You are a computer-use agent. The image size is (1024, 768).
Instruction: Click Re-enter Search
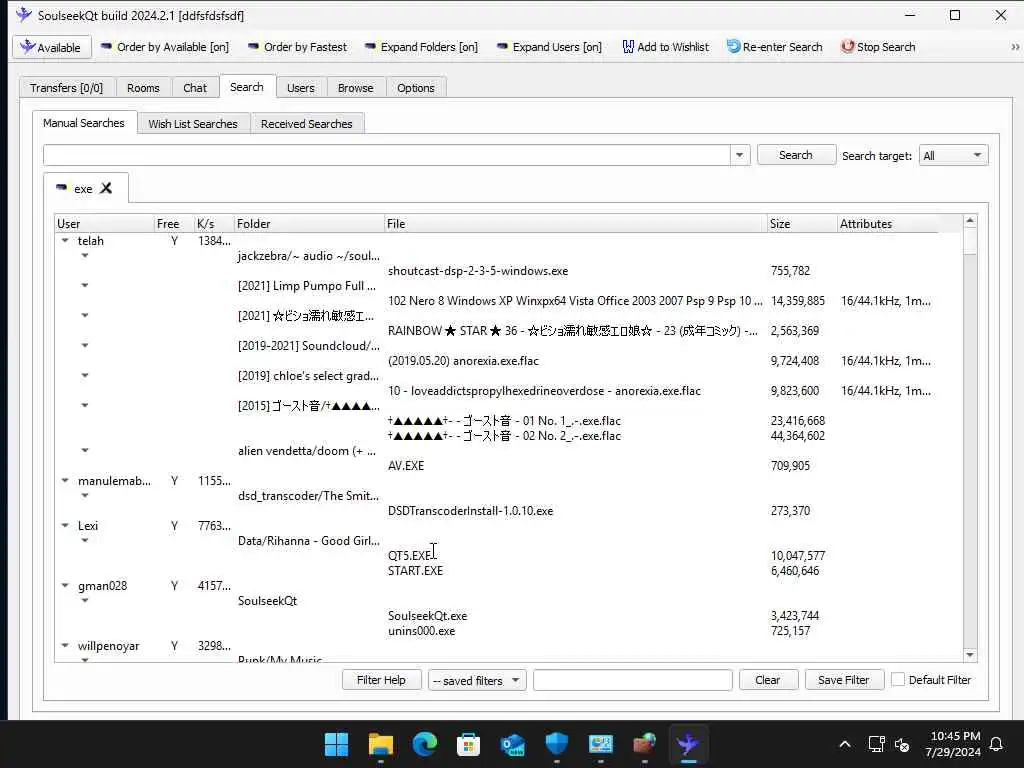[775, 47]
